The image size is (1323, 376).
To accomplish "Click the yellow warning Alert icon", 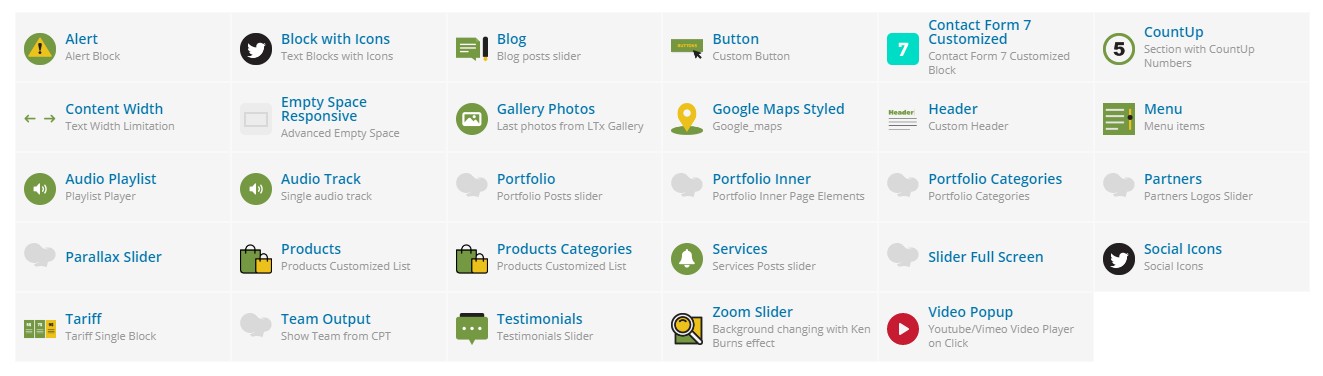I will click(x=40, y=48).
